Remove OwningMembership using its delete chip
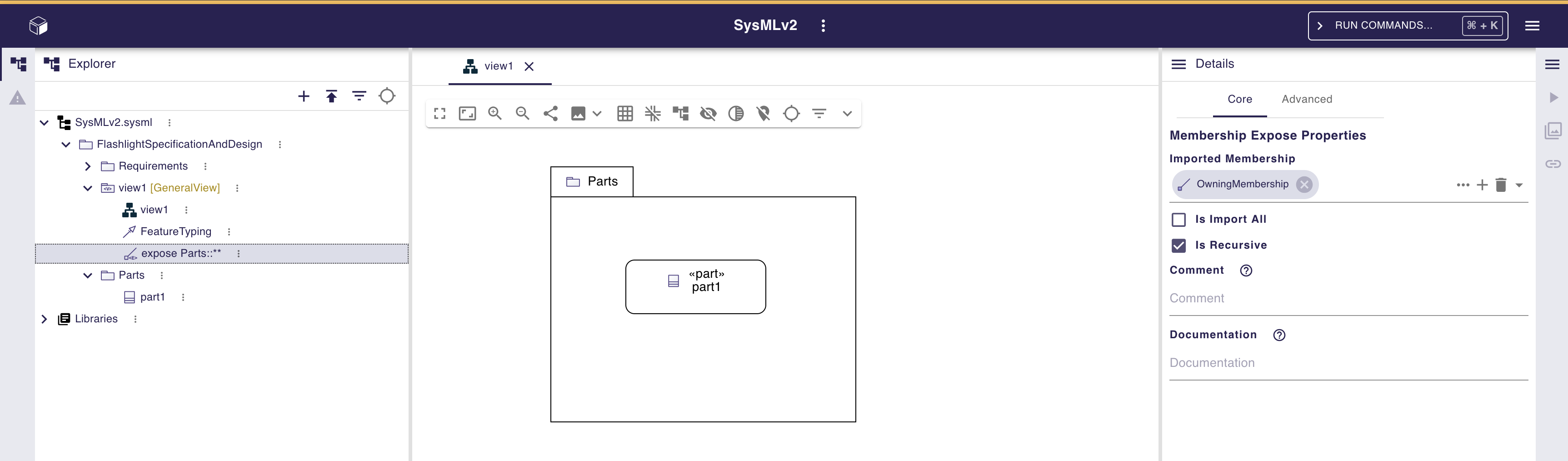 pos(1304,185)
